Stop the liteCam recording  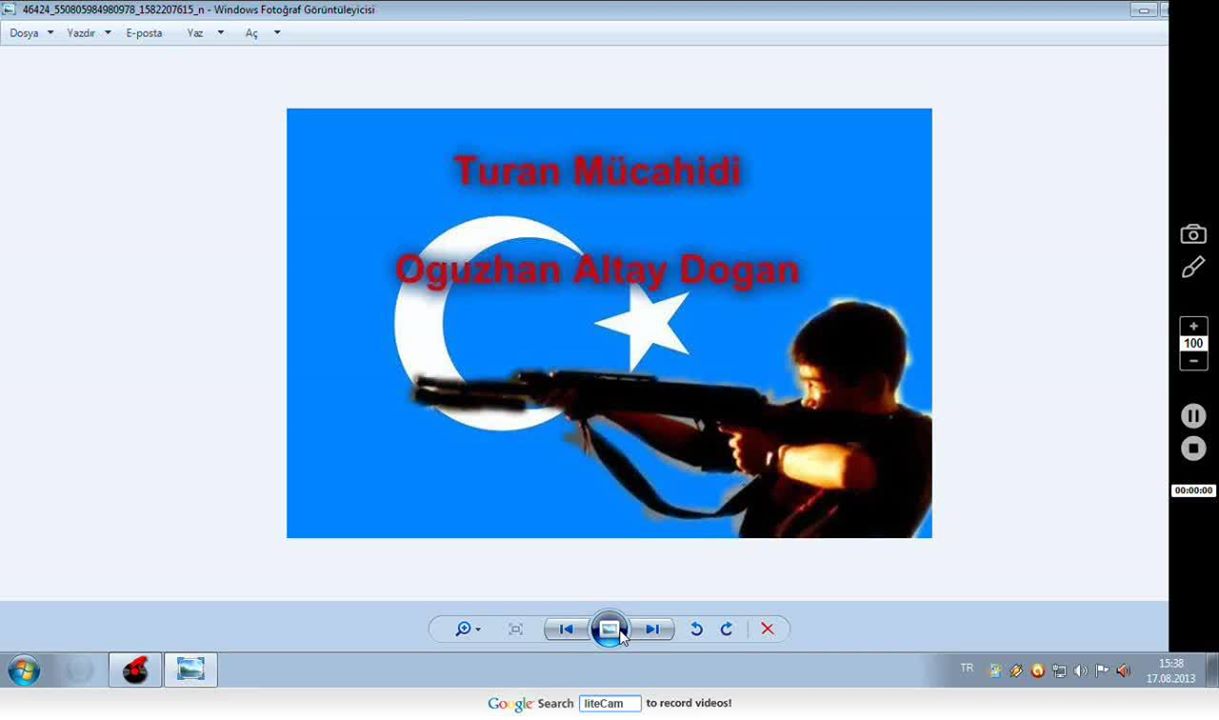click(1193, 448)
